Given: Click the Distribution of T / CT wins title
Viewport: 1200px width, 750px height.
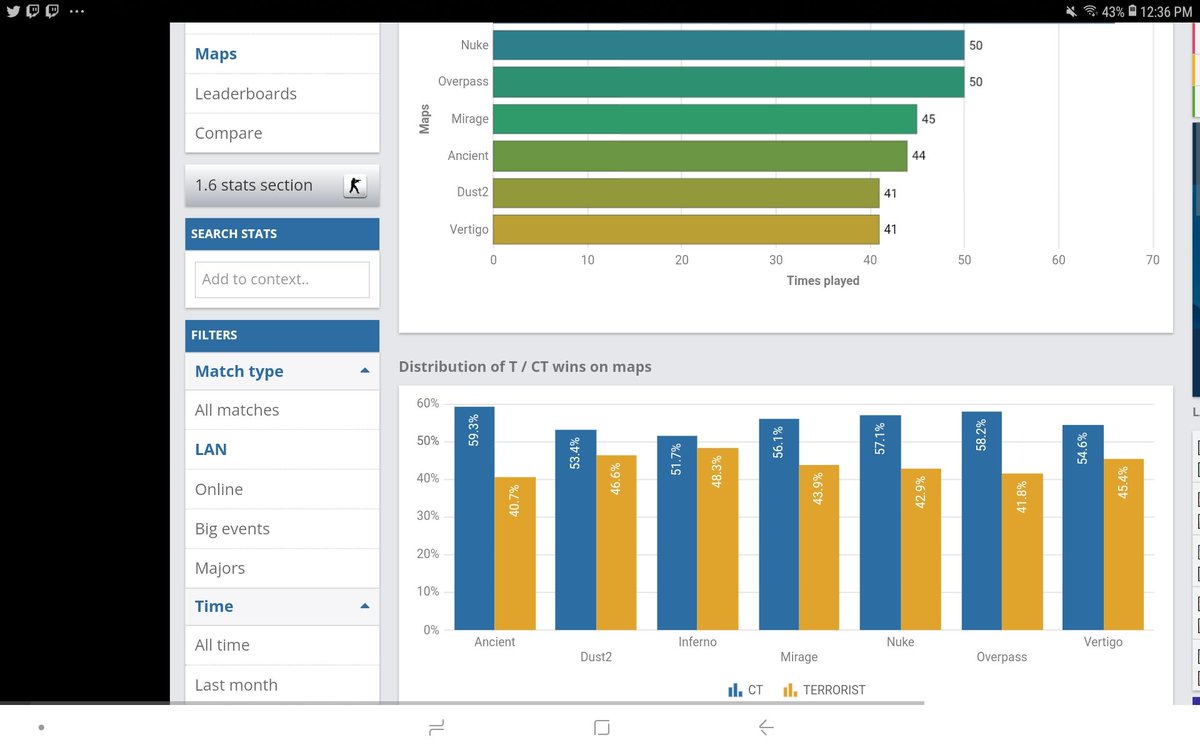Looking at the screenshot, I should 525,367.
